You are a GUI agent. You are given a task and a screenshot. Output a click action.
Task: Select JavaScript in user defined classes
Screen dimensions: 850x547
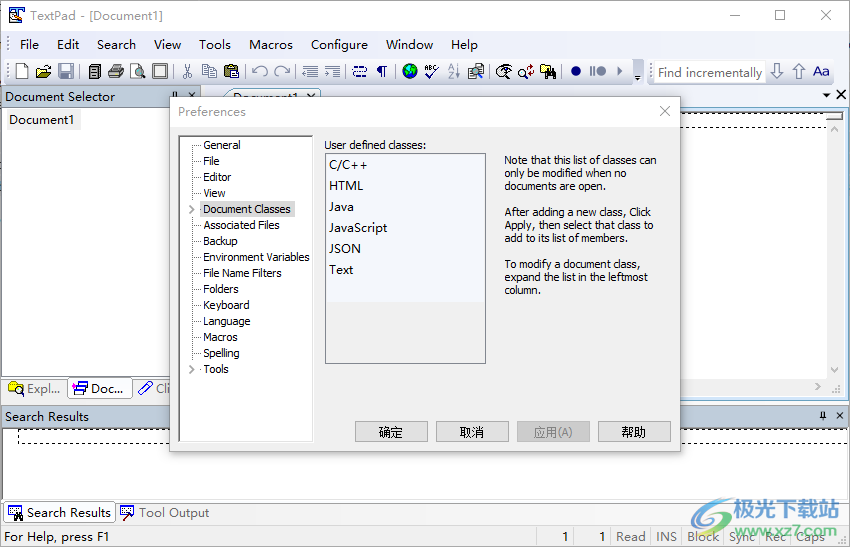405,228
